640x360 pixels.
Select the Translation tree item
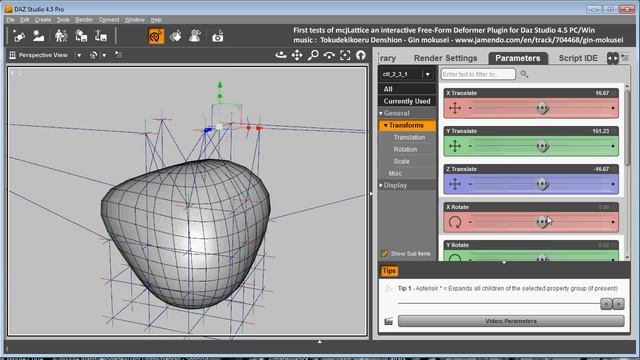409,138
